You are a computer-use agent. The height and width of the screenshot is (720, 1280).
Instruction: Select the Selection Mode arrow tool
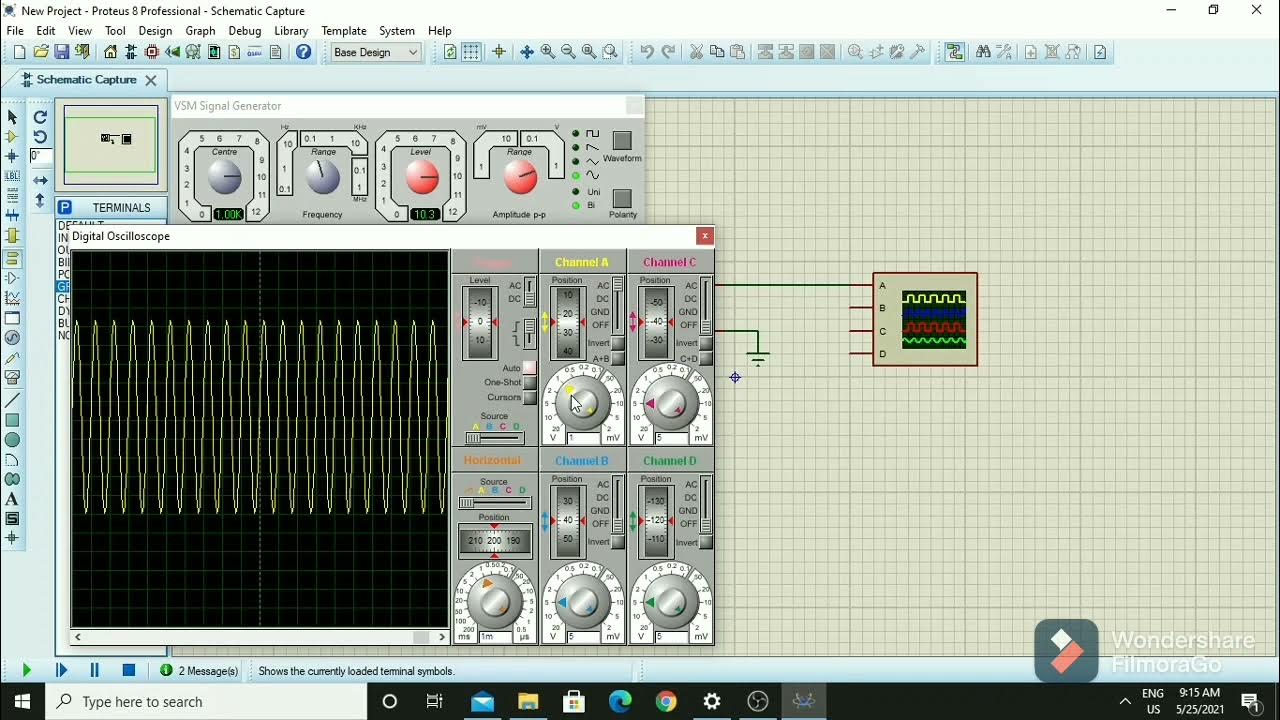[12, 118]
